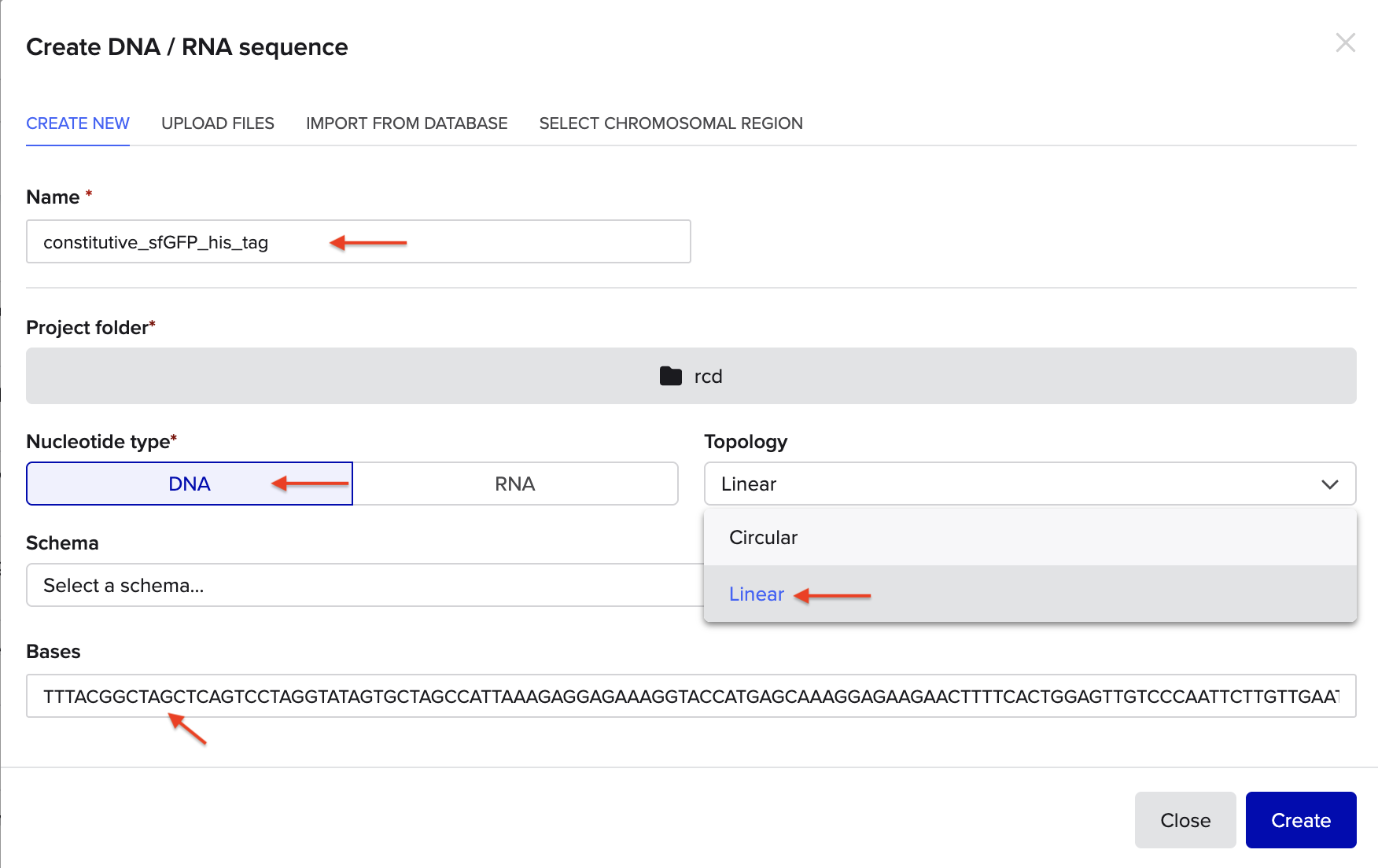This screenshot has width=1378, height=868.
Task: Switch to the Create New tab
Action: point(78,123)
